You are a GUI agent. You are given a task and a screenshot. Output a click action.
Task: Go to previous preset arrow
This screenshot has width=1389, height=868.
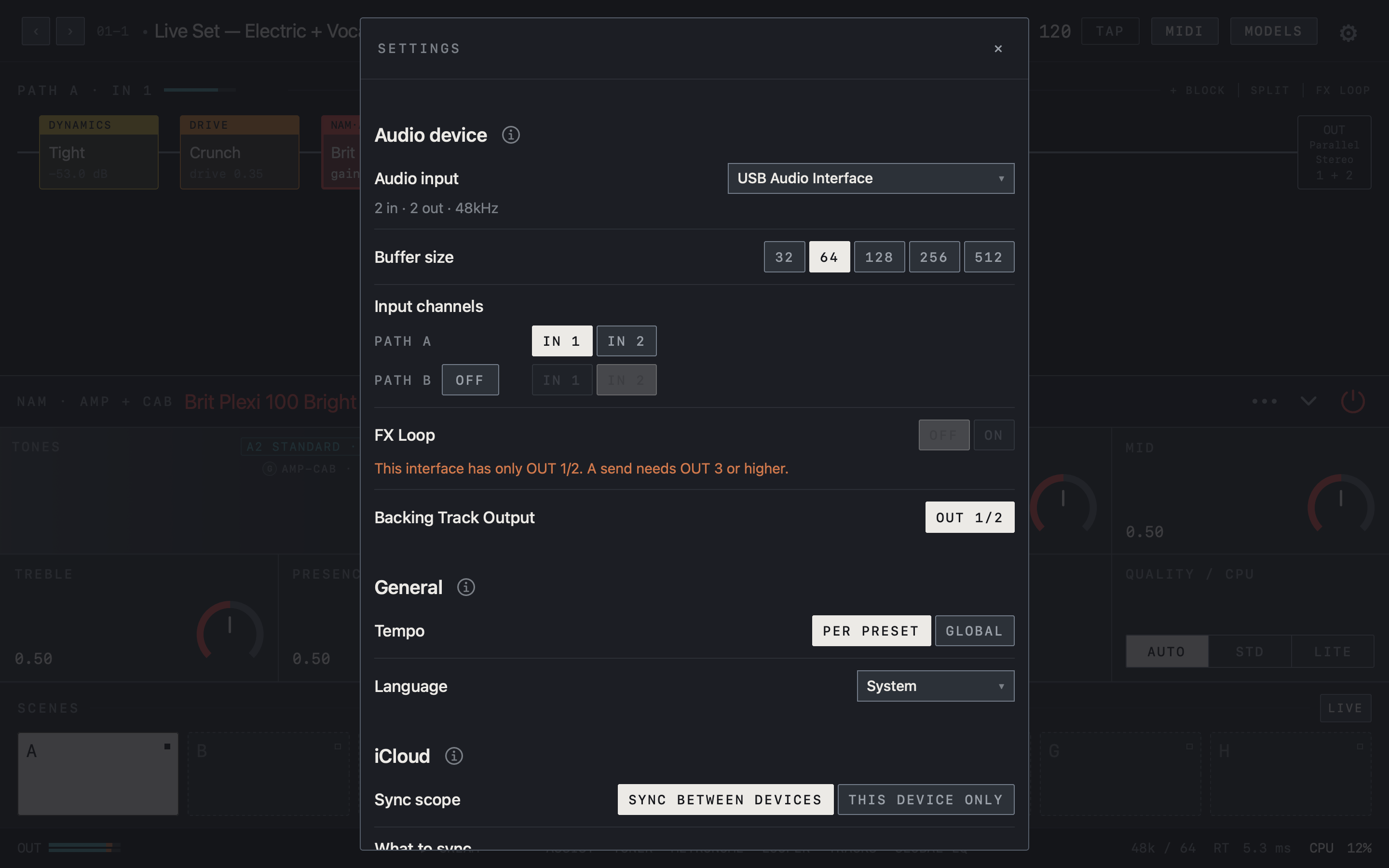coord(36,31)
